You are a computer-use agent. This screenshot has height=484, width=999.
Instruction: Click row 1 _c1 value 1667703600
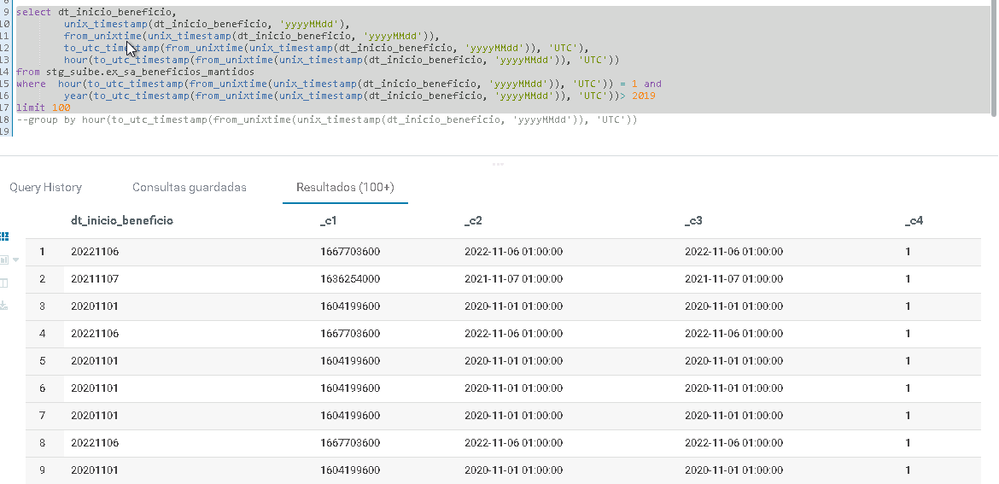[350, 252]
